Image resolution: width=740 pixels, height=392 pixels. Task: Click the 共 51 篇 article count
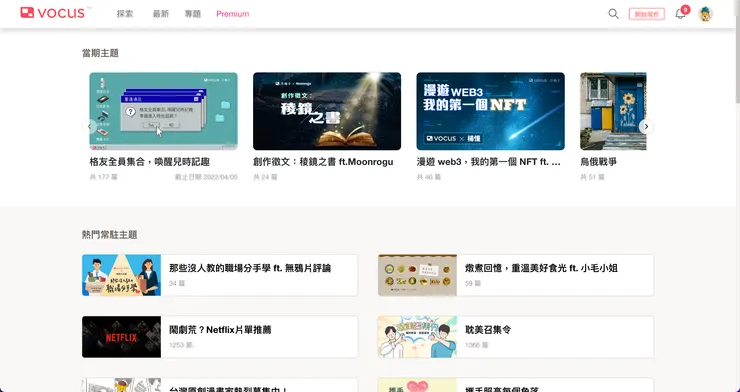click(x=592, y=177)
